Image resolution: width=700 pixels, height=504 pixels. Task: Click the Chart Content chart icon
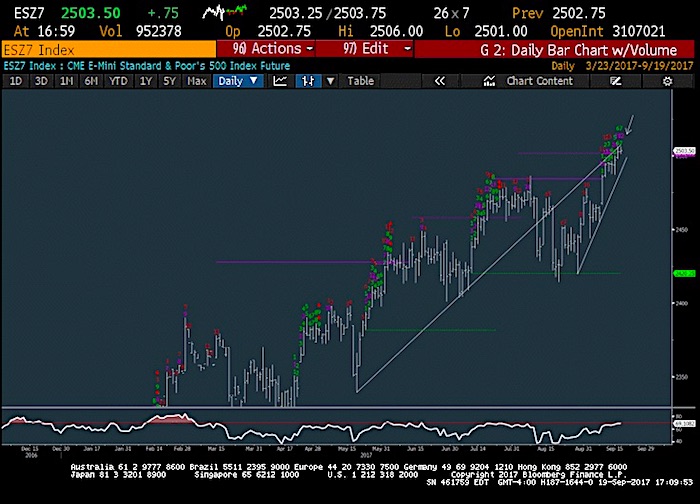click(489, 81)
